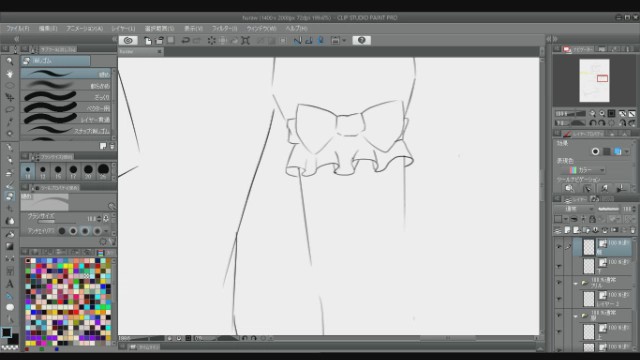640x360 pixels.
Task: Select the magnifier zoom tool
Action: coord(10,61)
